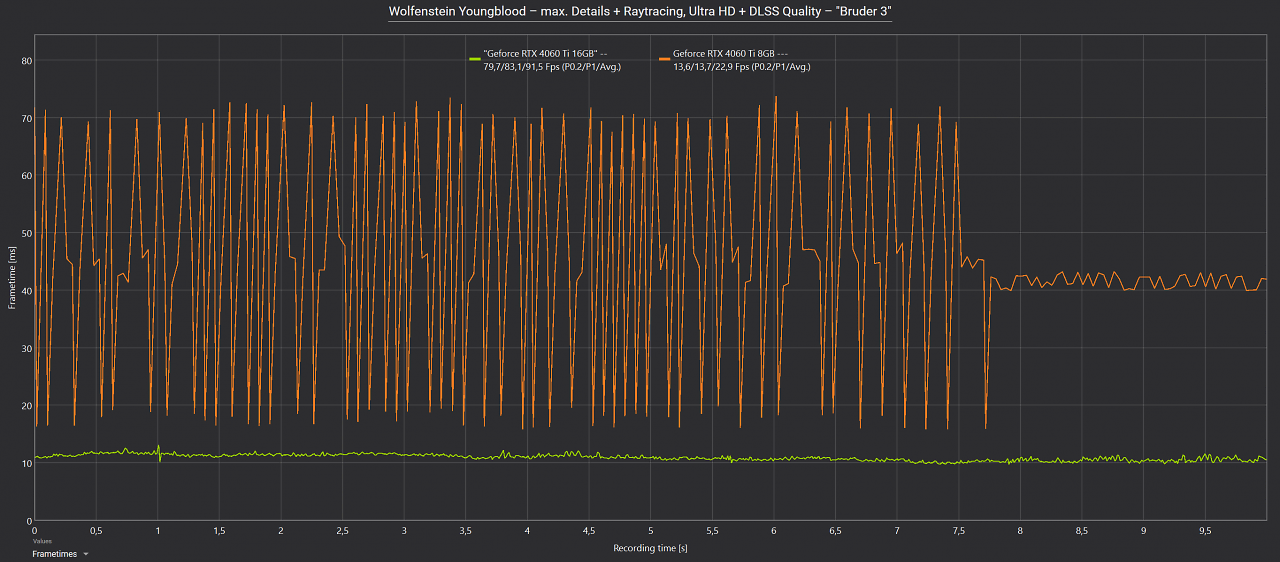The width and height of the screenshot is (1280, 562).
Task: Open the Frametimes values dropdown
Action: [60, 553]
